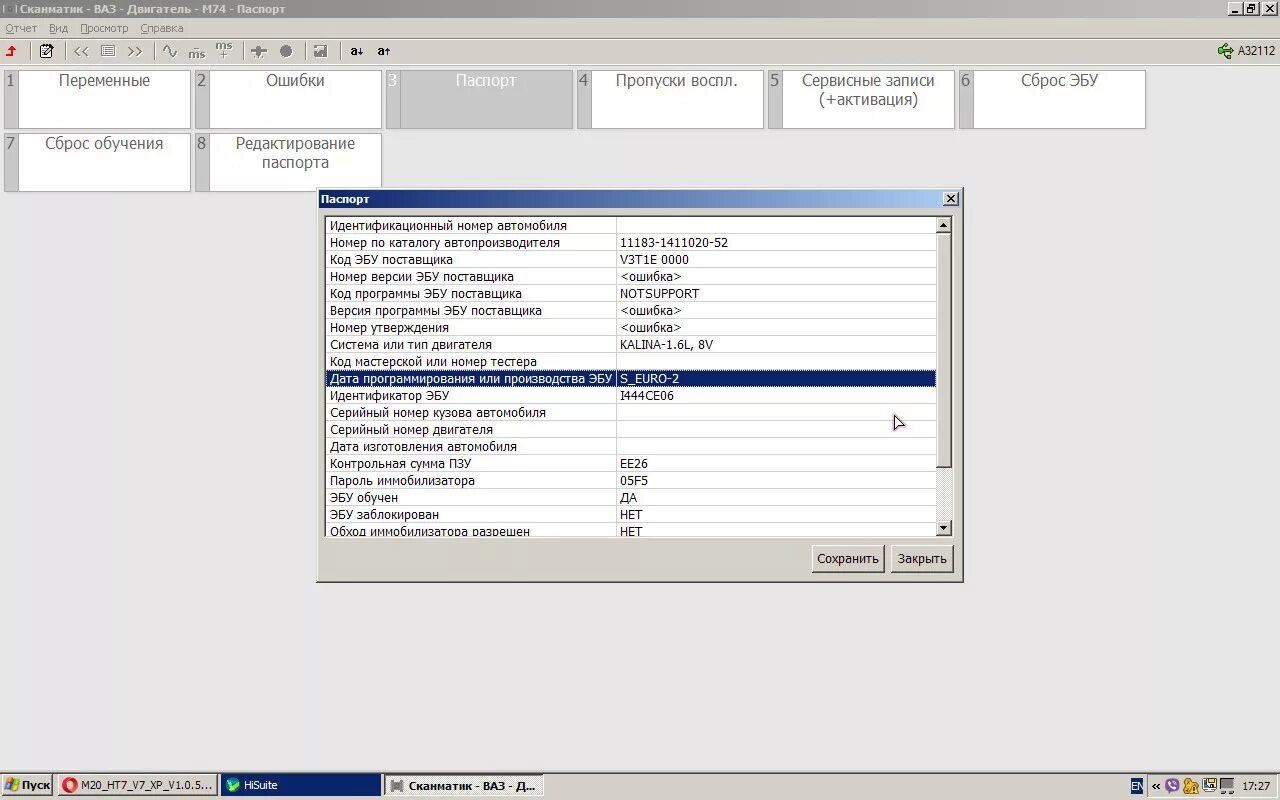Open the Отчет menu
This screenshot has width=1280, height=800.
(21, 28)
